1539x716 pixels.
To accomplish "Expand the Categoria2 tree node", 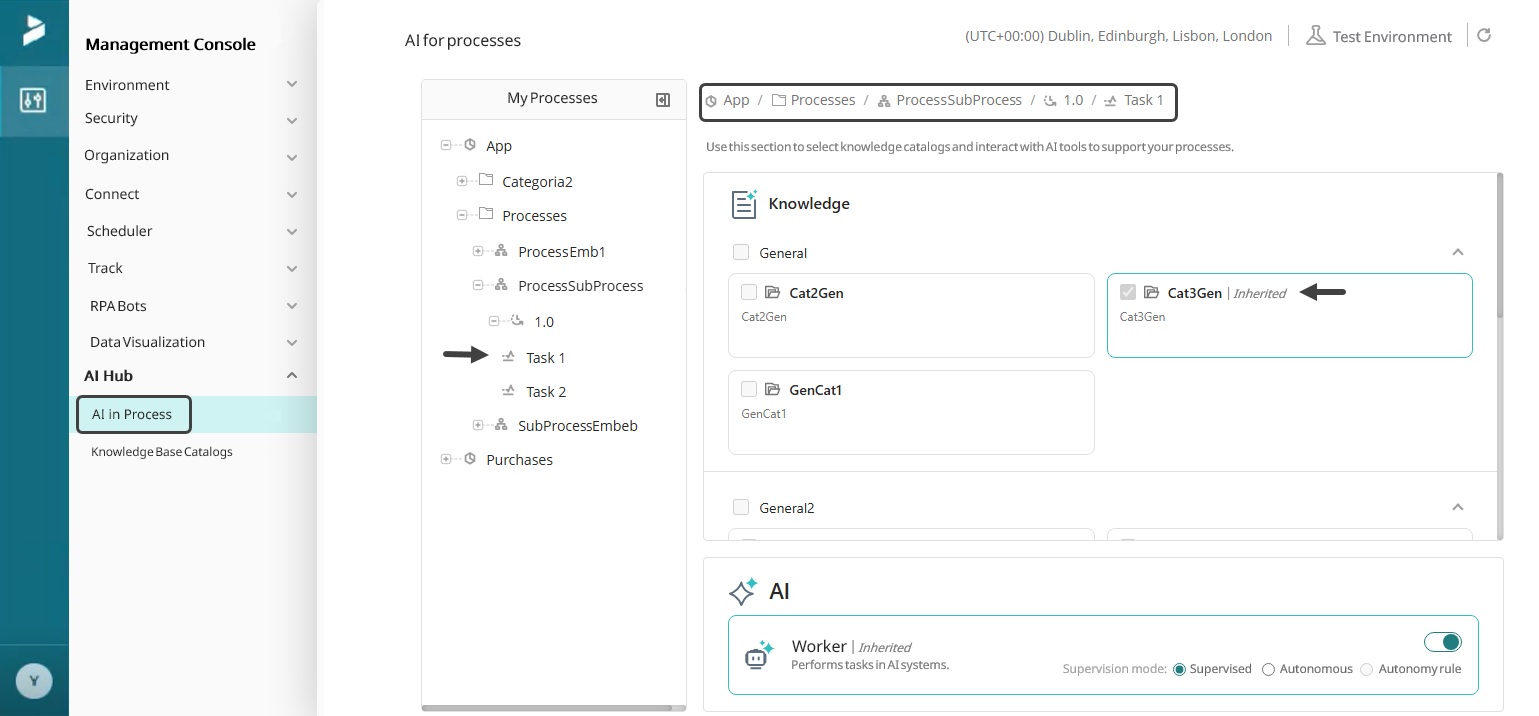I will (x=462, y=181).
